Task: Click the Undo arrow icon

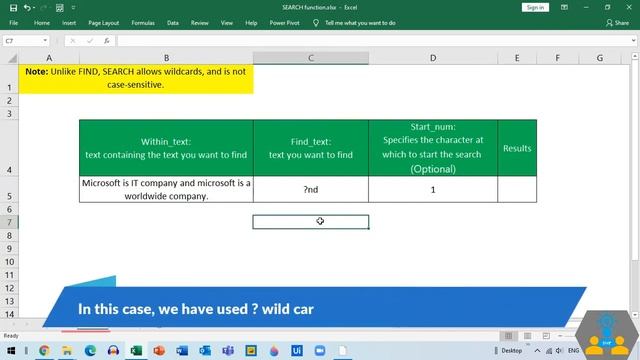Action: click(27, 8)
